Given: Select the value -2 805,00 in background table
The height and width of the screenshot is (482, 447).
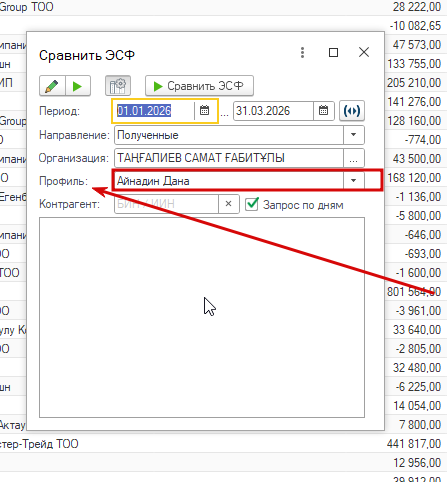Looking at the screenshot, I should tap(418, 349).
